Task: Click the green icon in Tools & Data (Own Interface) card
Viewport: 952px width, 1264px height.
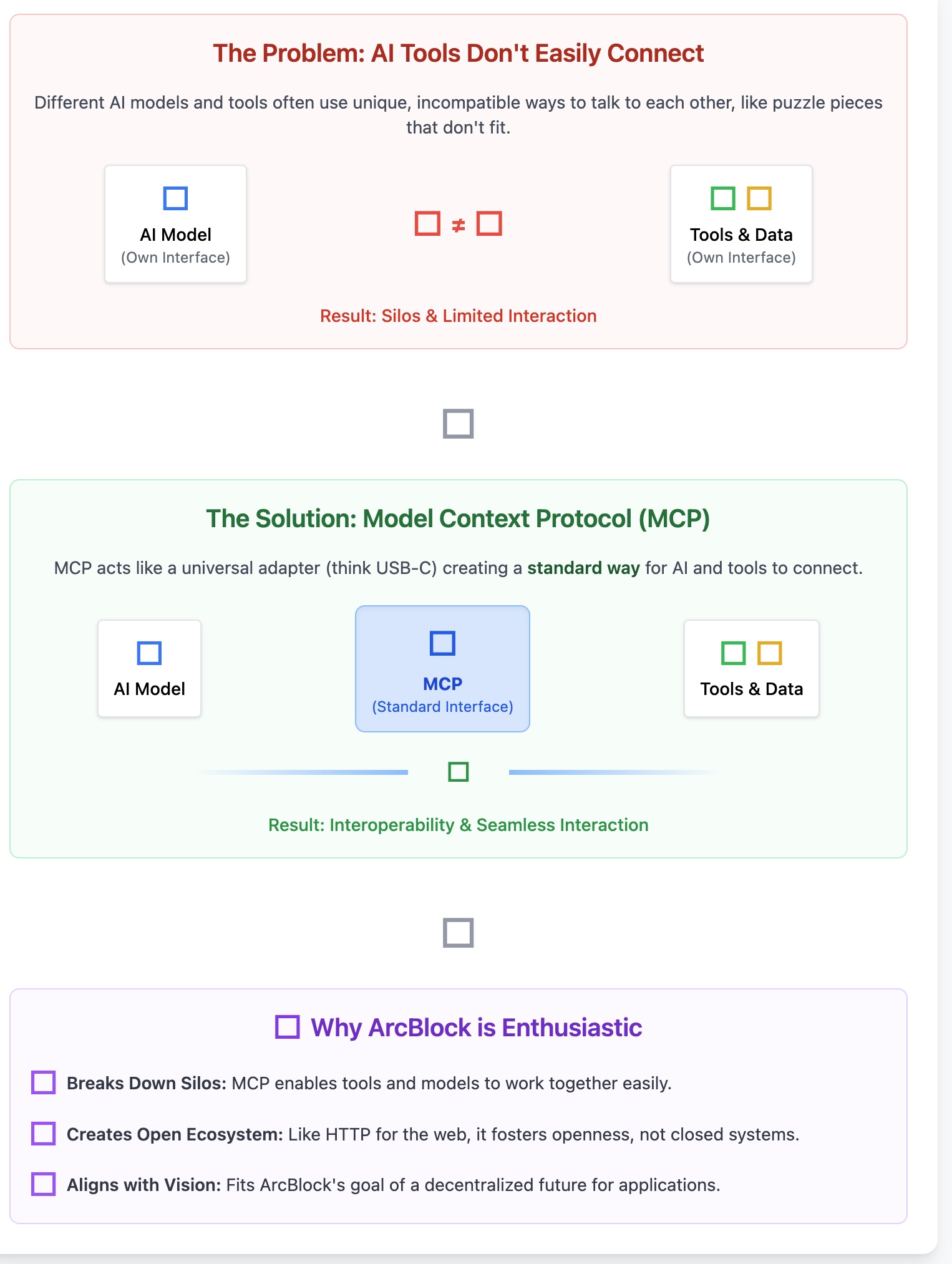Action: pyautogui.click(x=723, y=198)
